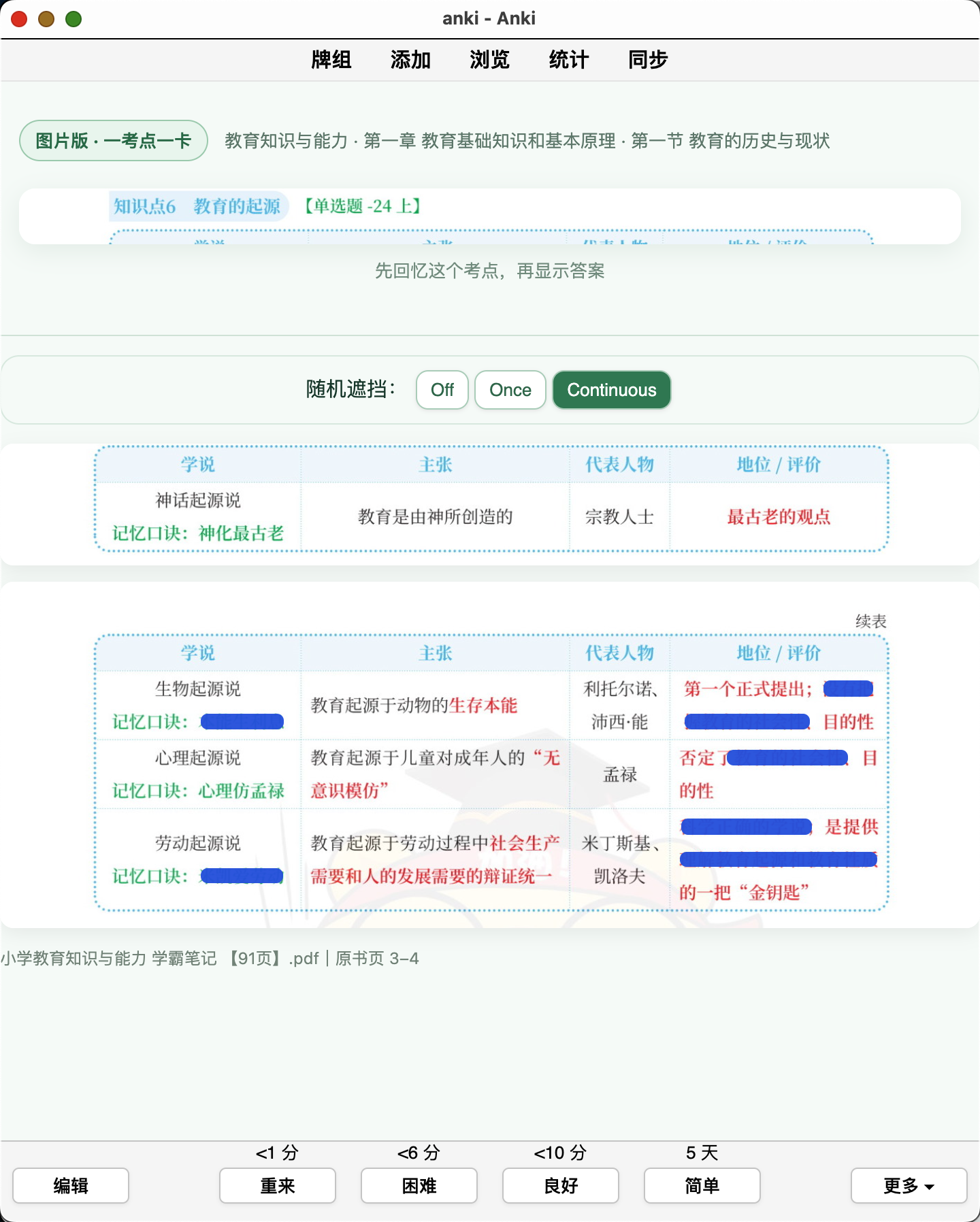Click the 编辑 button
This screenshot has width=980, height=1222.
71,1186
